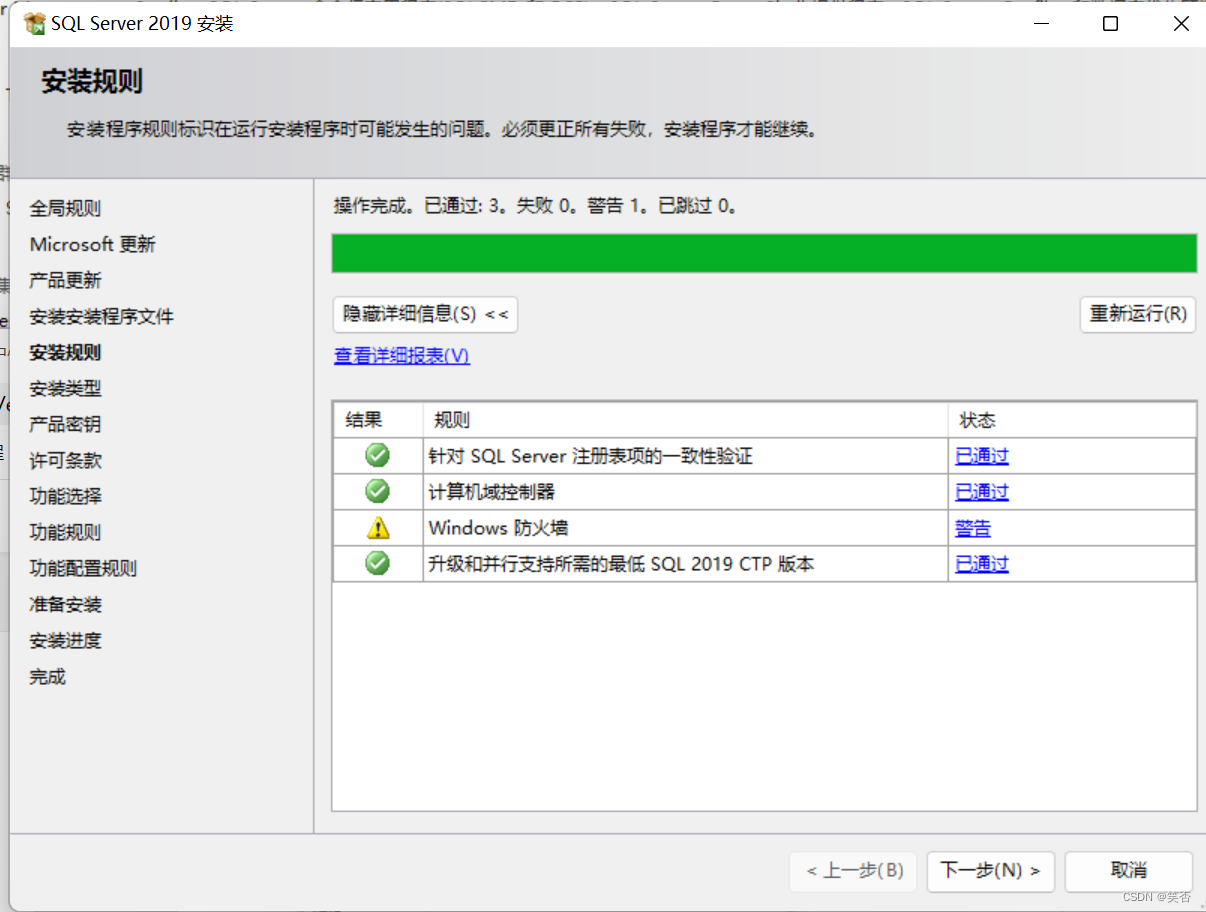
Task: Select 产品密钥 step in sidebar
Action: pyautogui.click(x=65, y=424)
